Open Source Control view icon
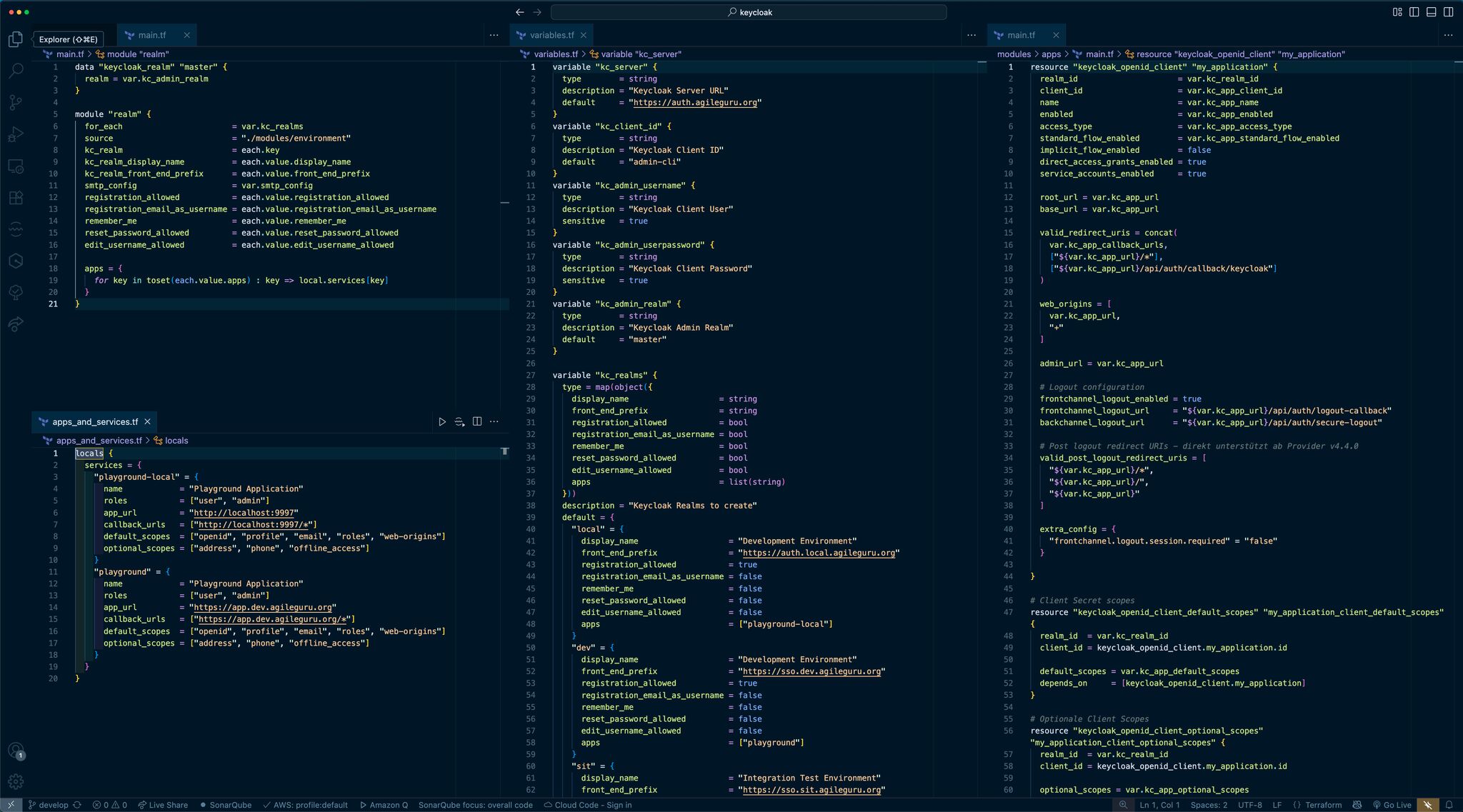1463x812 pixels. point(15,102)
